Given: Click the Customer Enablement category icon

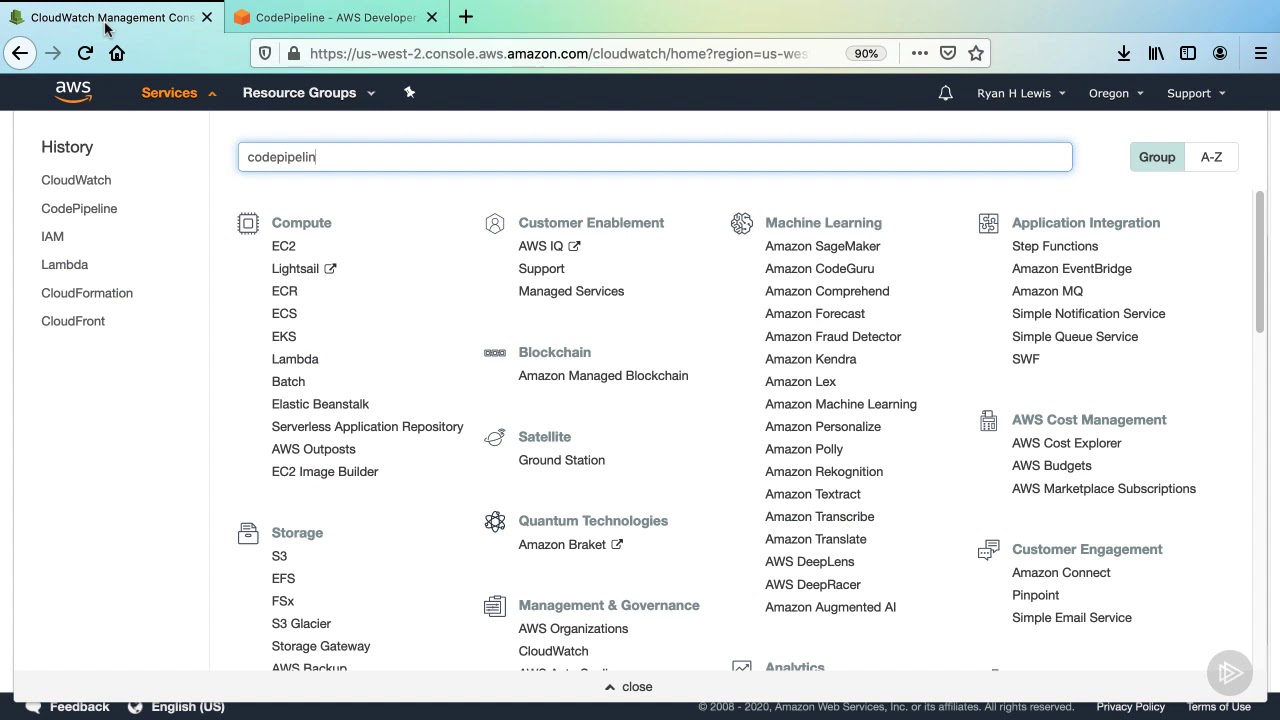Looking at the screenshot, I should pyautogui.click(x=495, y=223).
